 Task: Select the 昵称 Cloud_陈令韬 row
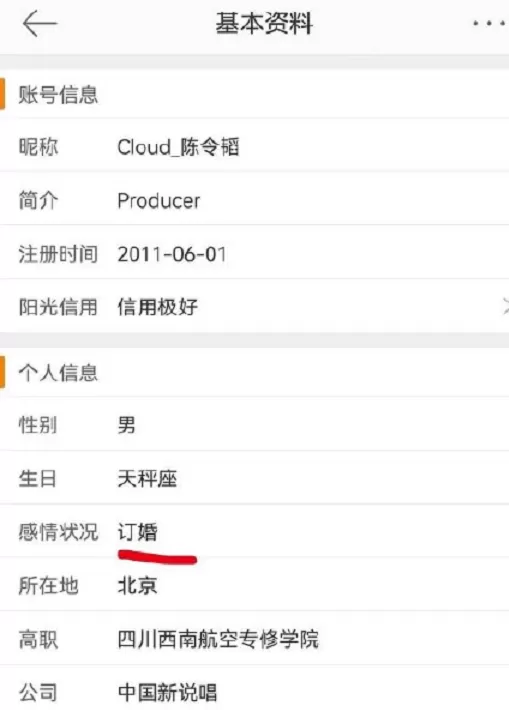[x=254, y=146]
